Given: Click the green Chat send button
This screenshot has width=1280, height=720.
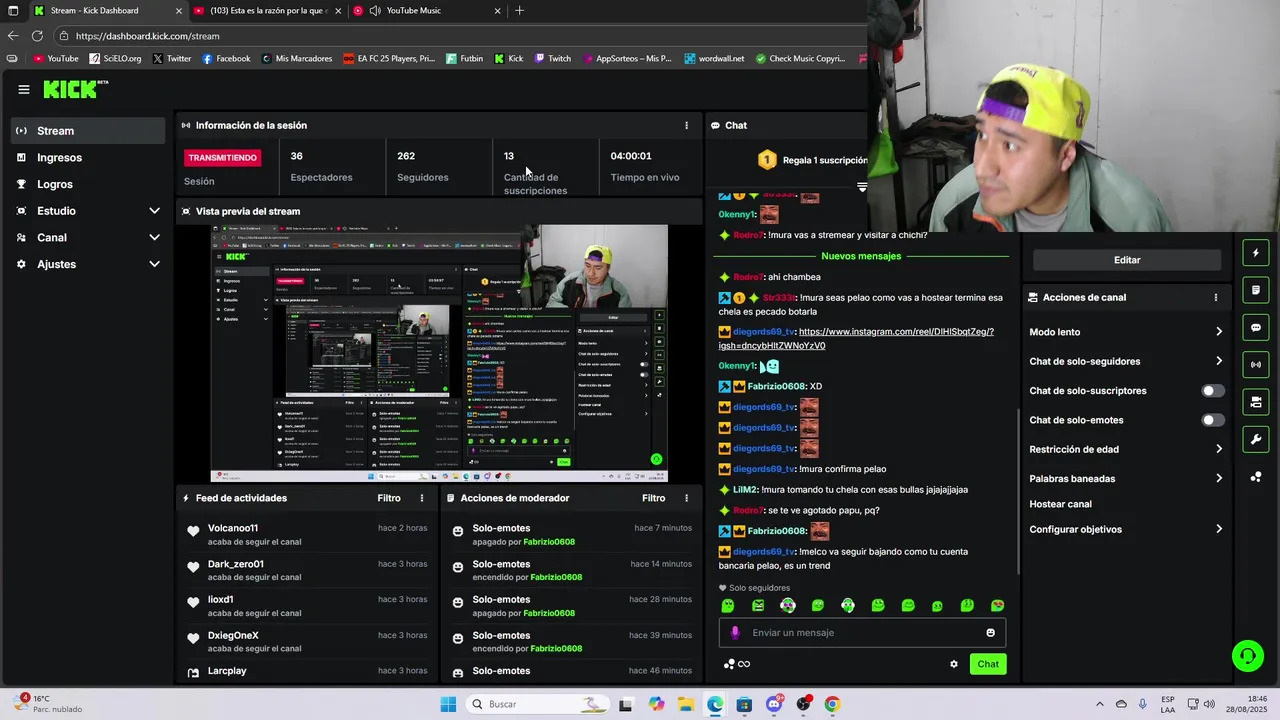Looking at the screenshot, I should click(988, 664).
